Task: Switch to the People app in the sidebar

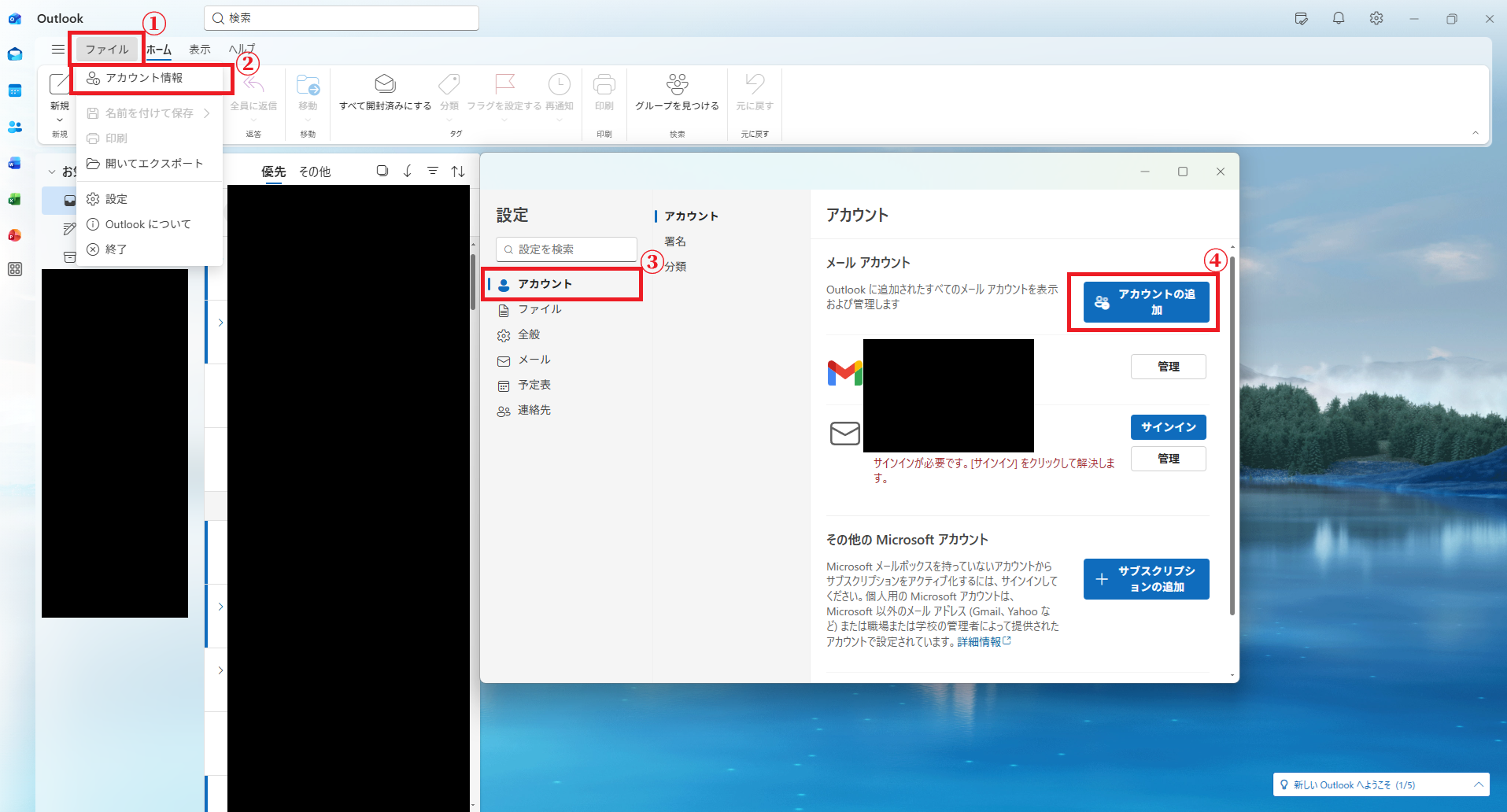Action: click(x=14, y=127)
